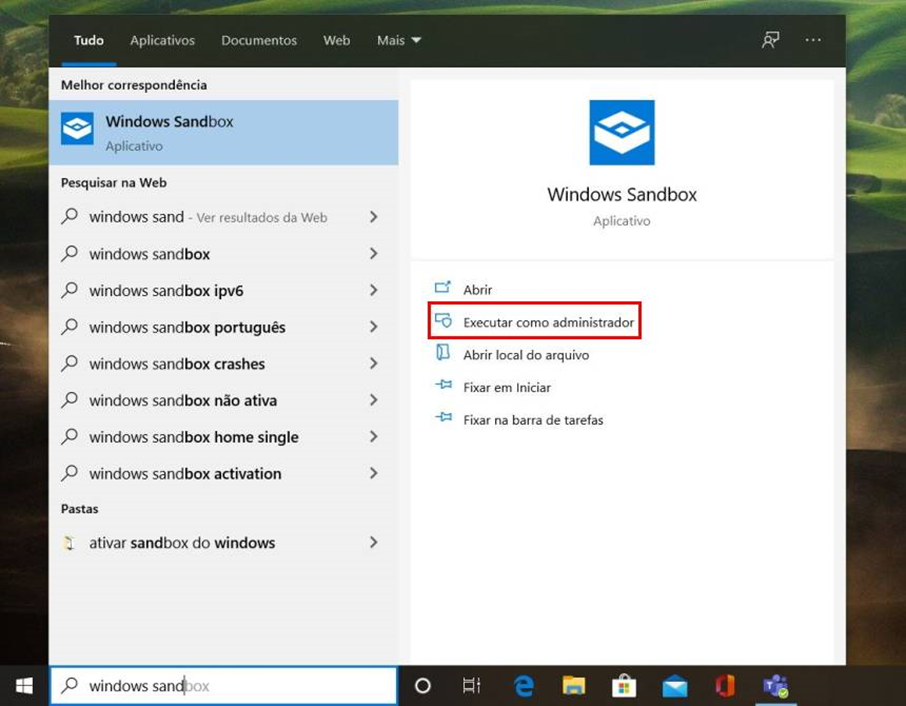Viewport: 906px width, 706px height.
Task: Click the Windows Sandbox icon in best match
Action: tap(77, 129)
